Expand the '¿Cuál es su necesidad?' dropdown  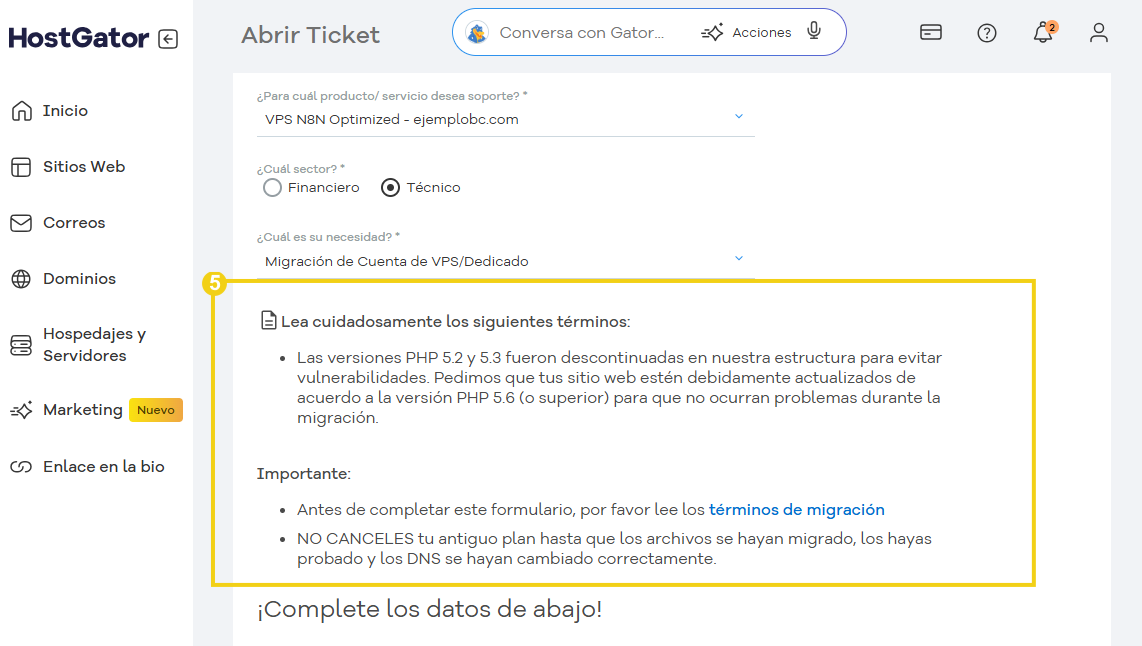click(x=739, y=257)
